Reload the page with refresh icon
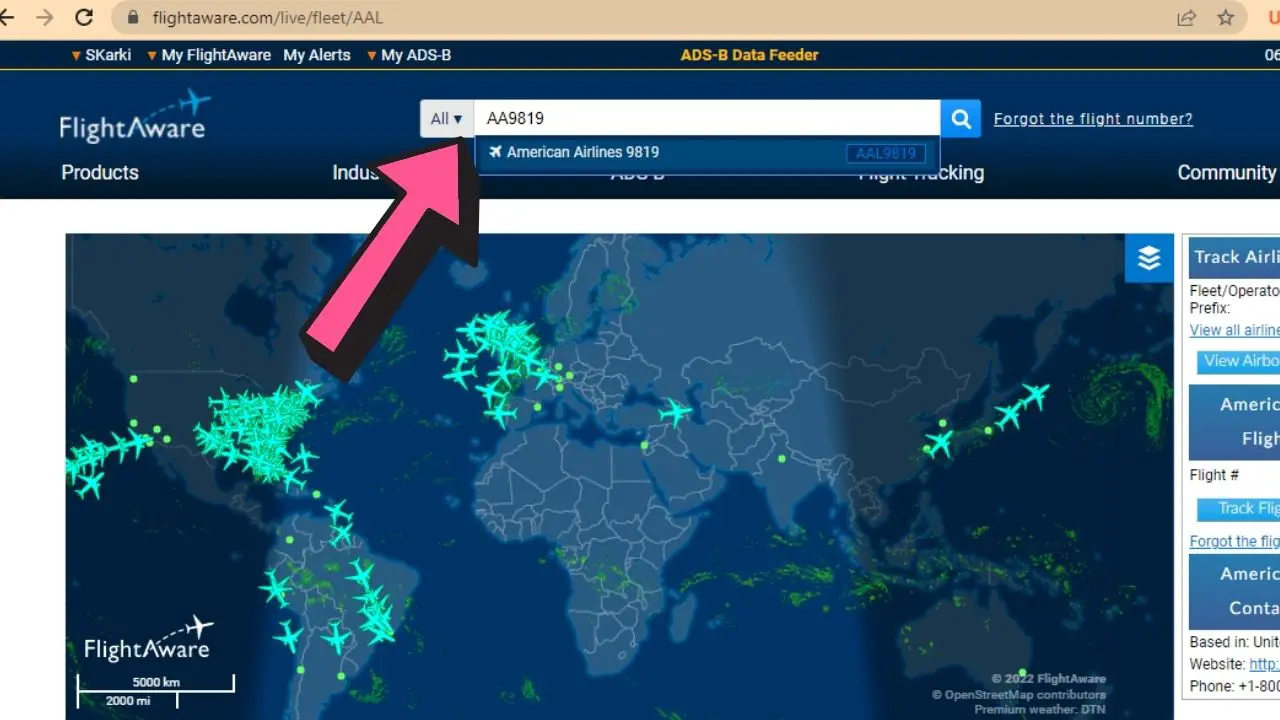The height and width of the screenshot is (720, 1280). coord(84,17)
